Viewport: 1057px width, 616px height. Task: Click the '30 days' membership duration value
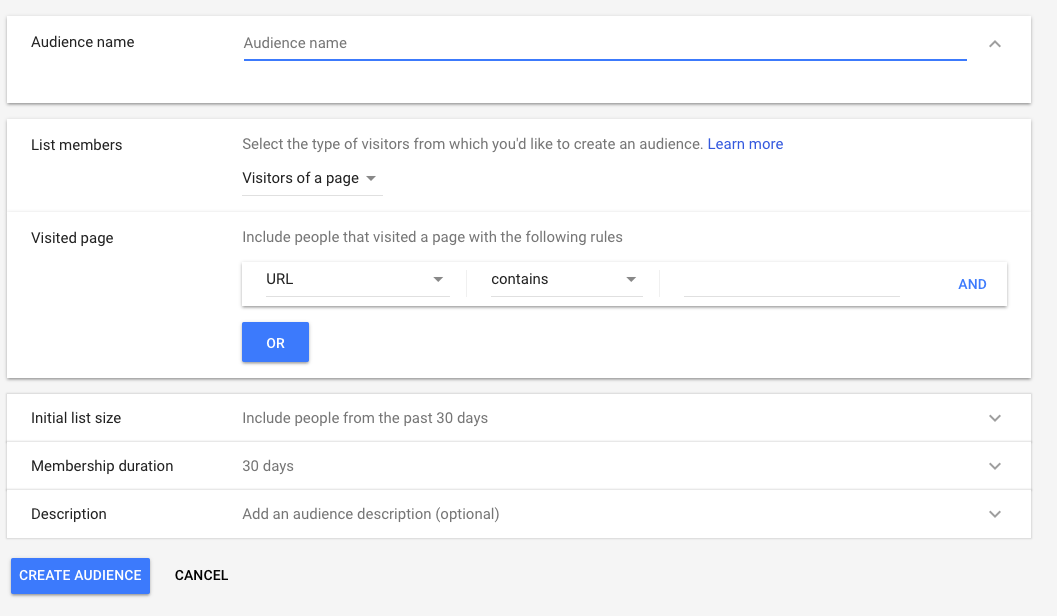coord(268,466)
